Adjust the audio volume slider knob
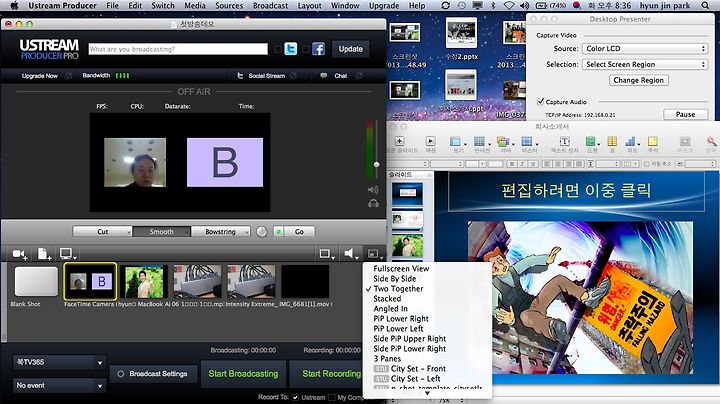The height and width of the screenshot is (404, 720). pos(377,164)
